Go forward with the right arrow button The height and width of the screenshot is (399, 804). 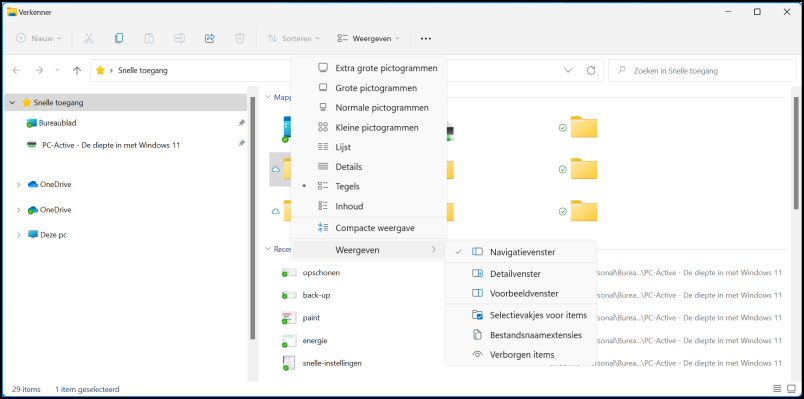click(x=39, y=71)
